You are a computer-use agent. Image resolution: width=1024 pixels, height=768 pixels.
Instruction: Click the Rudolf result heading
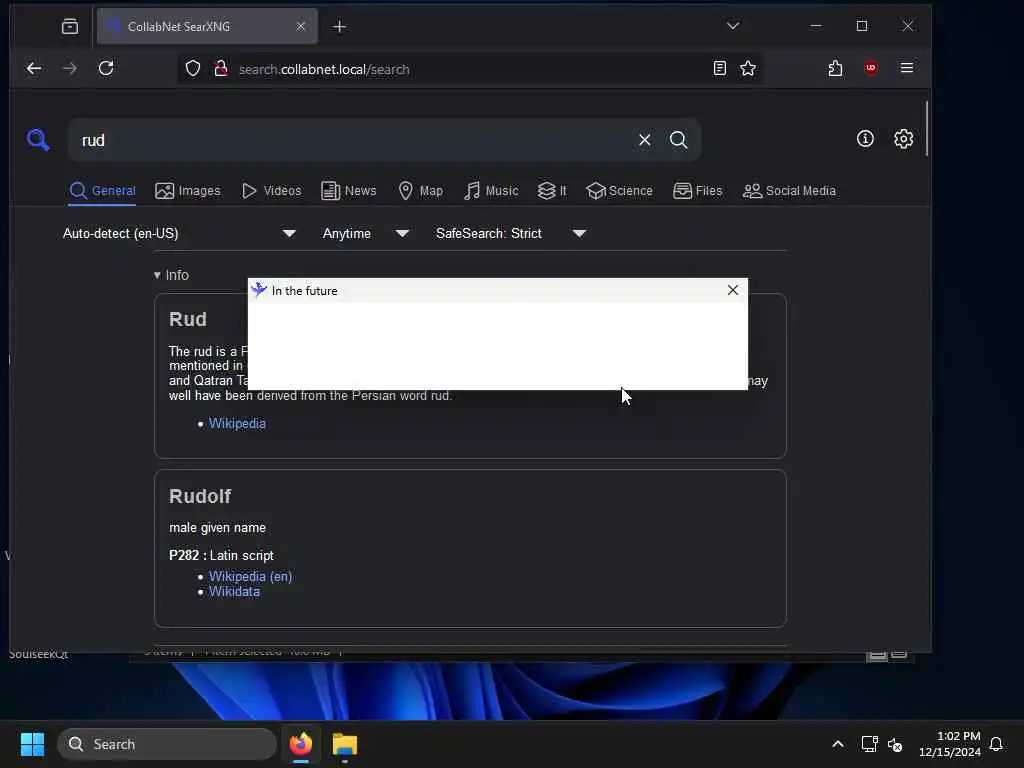click(200, 496)
